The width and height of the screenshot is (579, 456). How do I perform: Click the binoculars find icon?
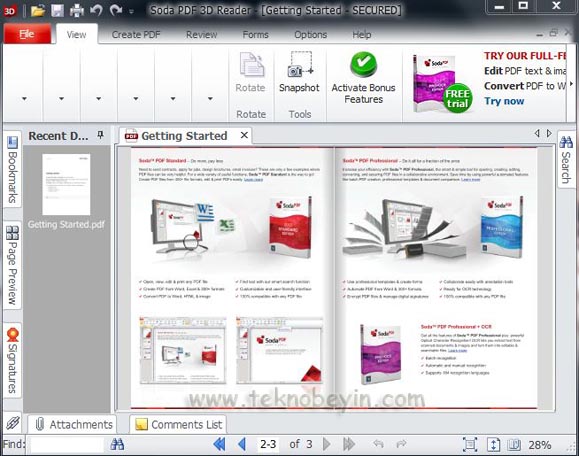117,444
